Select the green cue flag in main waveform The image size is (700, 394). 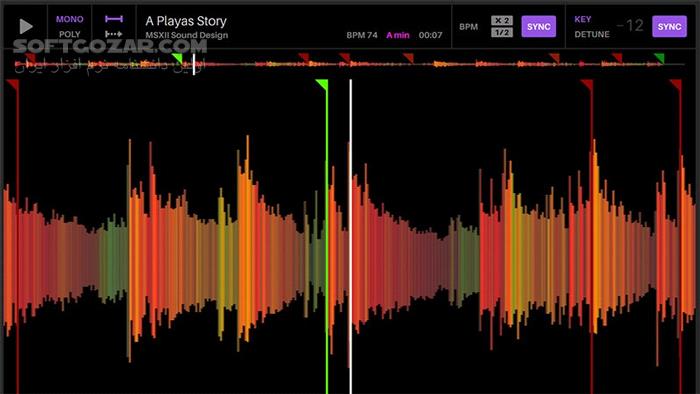click(x=322, y=85)
